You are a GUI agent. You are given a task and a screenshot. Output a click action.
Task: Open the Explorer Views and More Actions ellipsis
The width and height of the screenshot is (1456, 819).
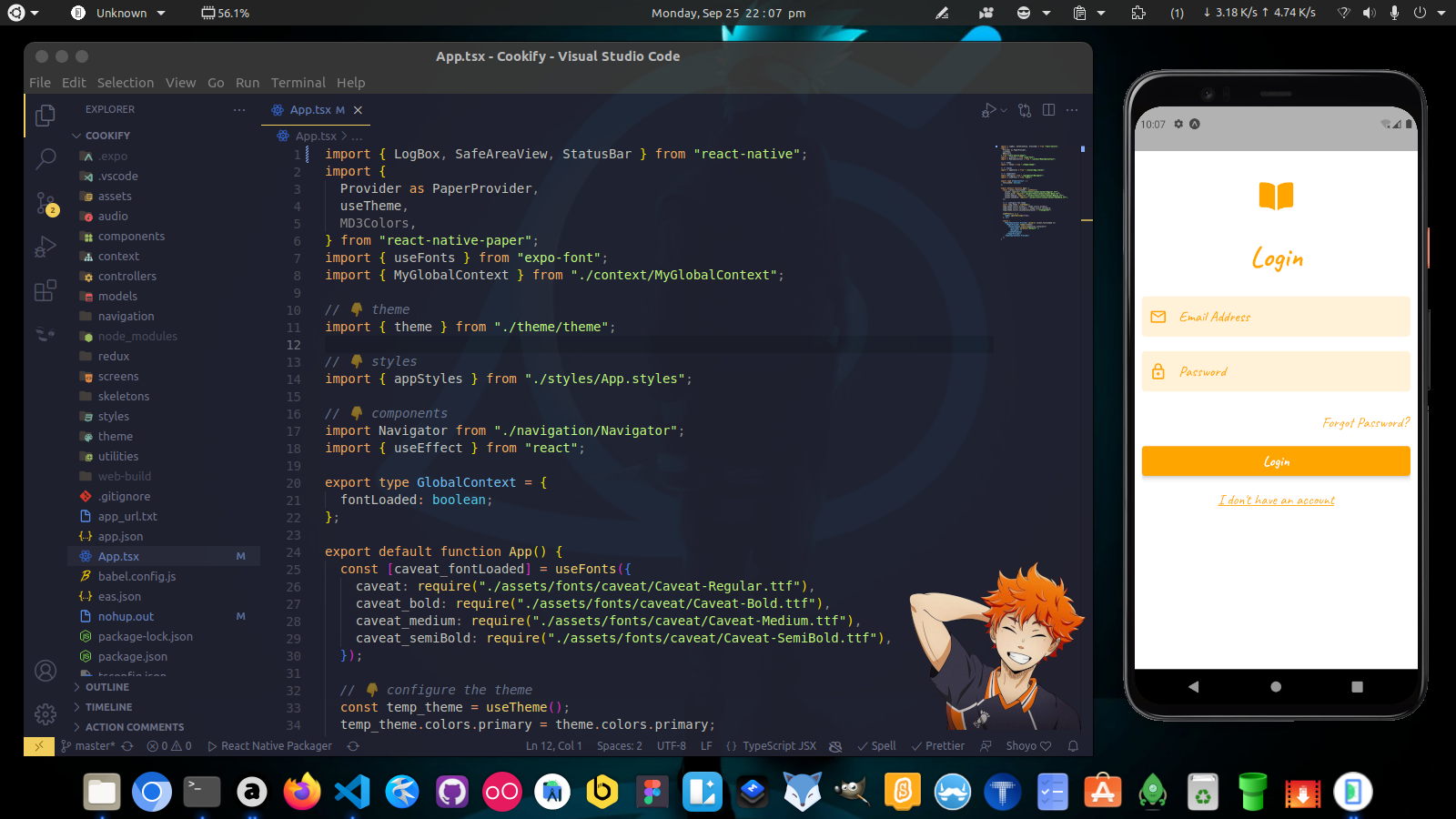(x=239, y=110)
